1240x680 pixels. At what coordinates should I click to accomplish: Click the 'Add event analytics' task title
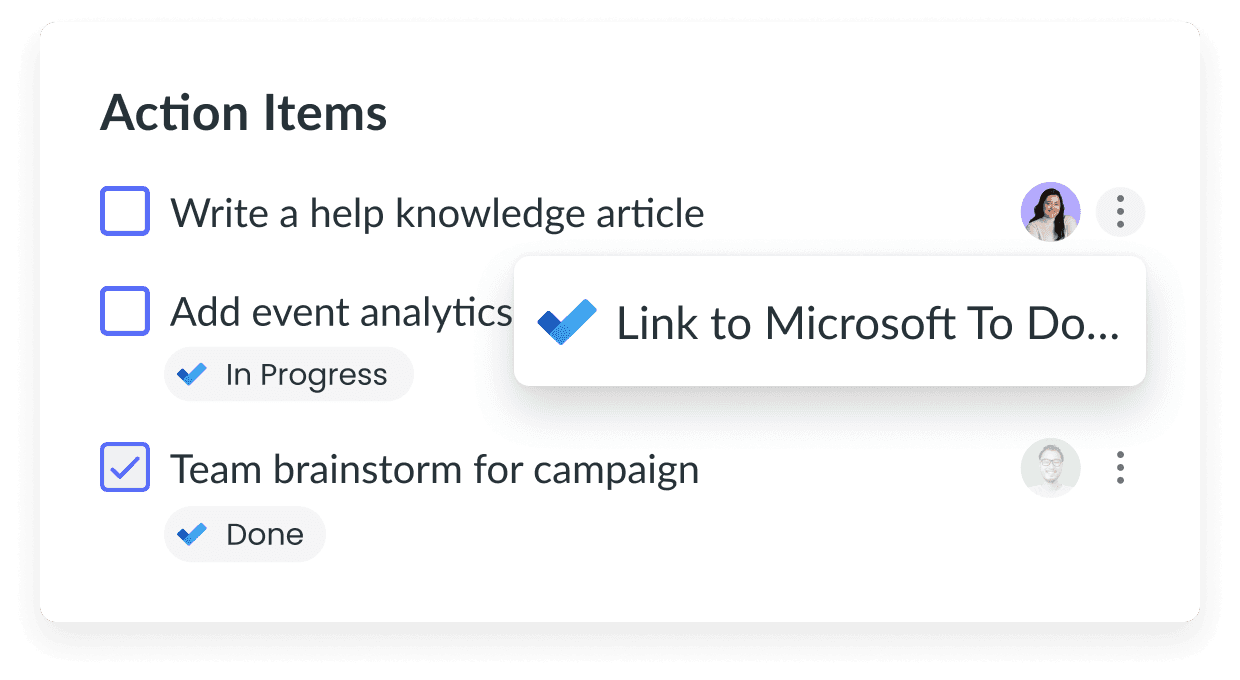pos(341,313)
